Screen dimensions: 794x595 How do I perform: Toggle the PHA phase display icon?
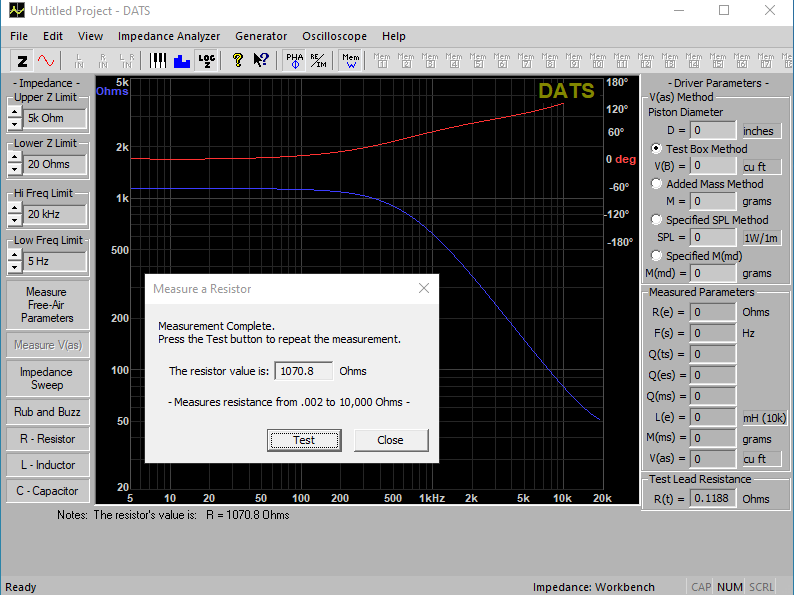tap(295, 61)
